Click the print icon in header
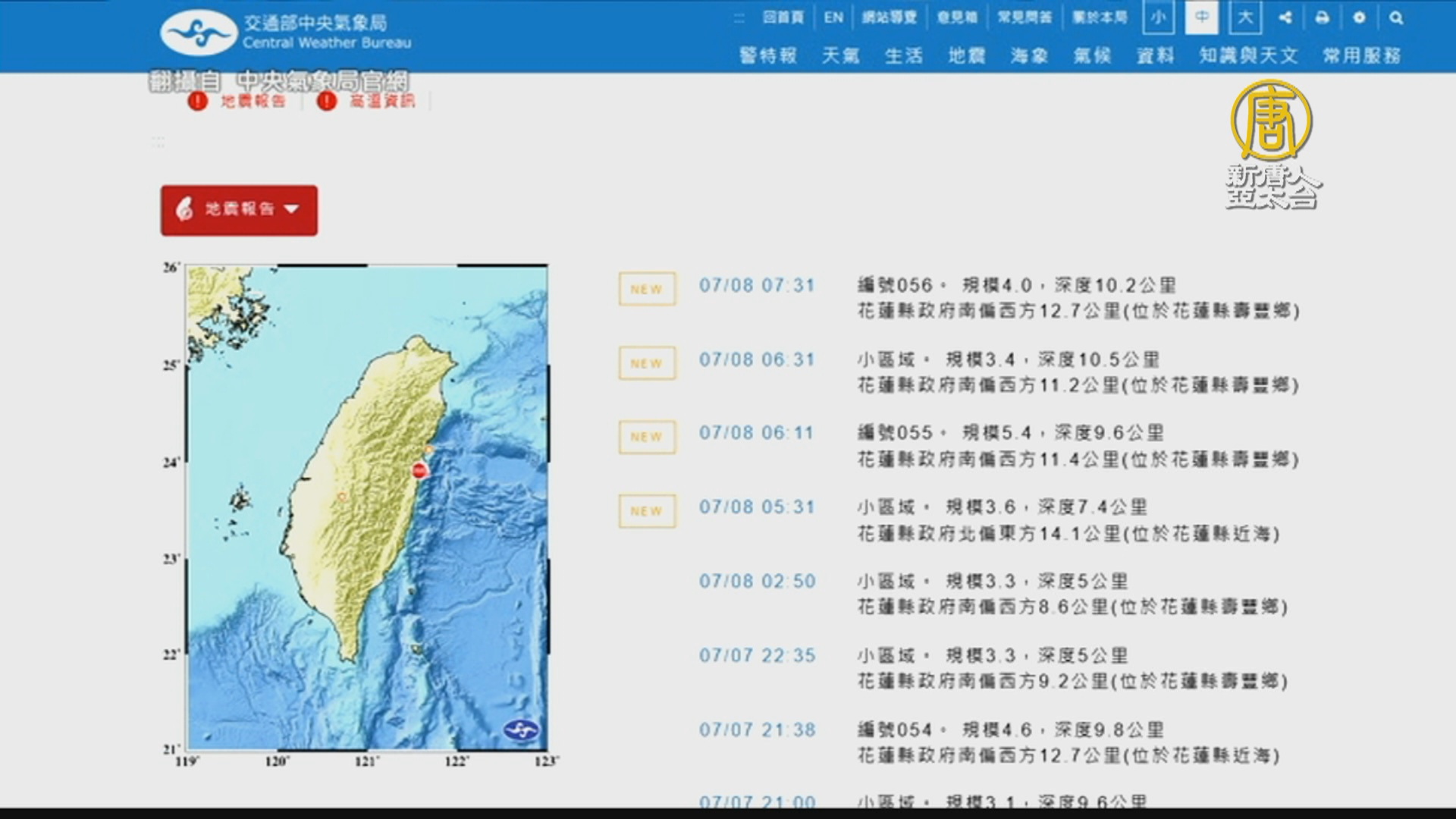The image size is (1456, 819). [1322, 17]
